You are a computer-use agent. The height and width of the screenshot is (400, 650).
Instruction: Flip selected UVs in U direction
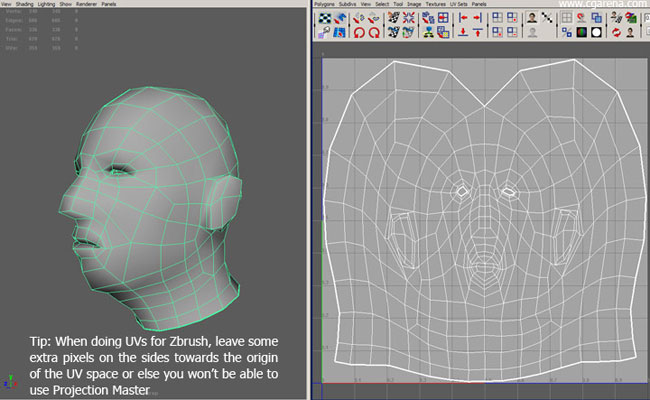359,18
